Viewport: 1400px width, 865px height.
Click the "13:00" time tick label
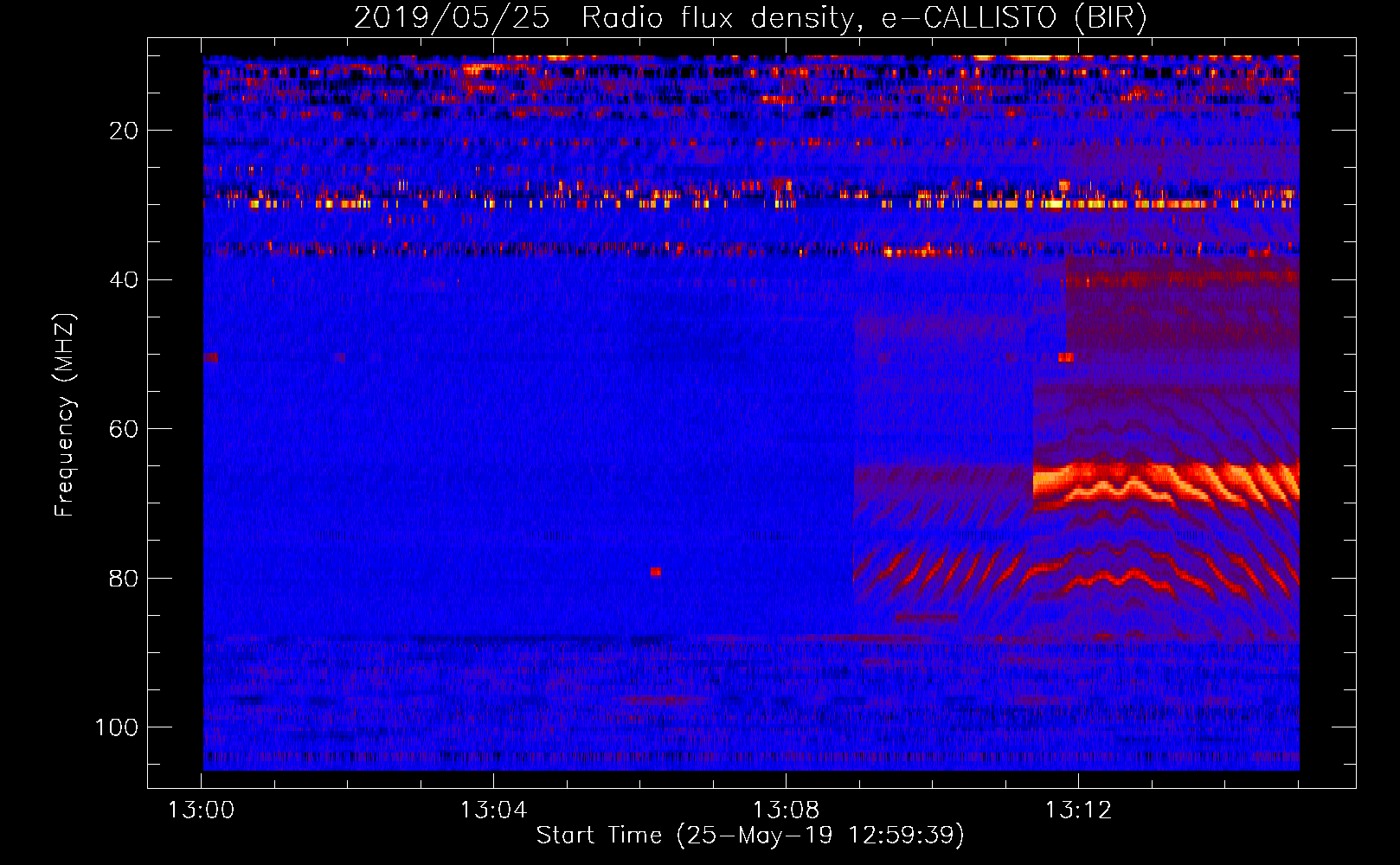pos(202,811)
